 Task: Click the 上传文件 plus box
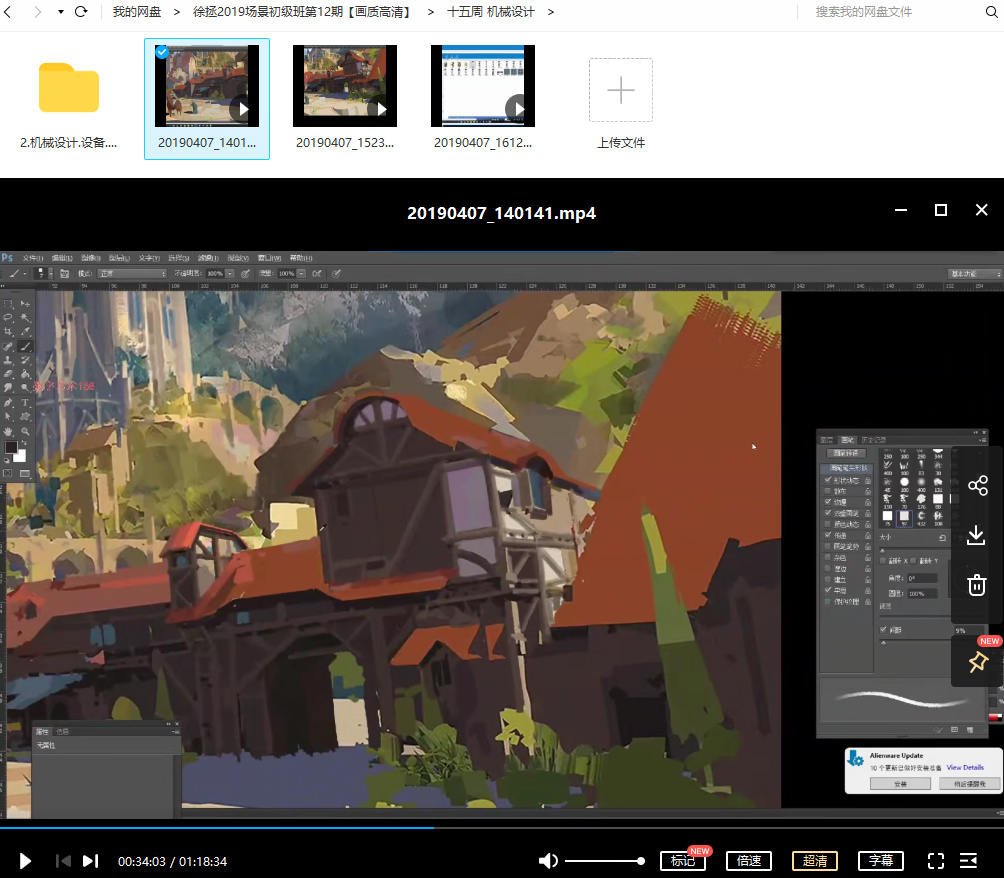620,90
